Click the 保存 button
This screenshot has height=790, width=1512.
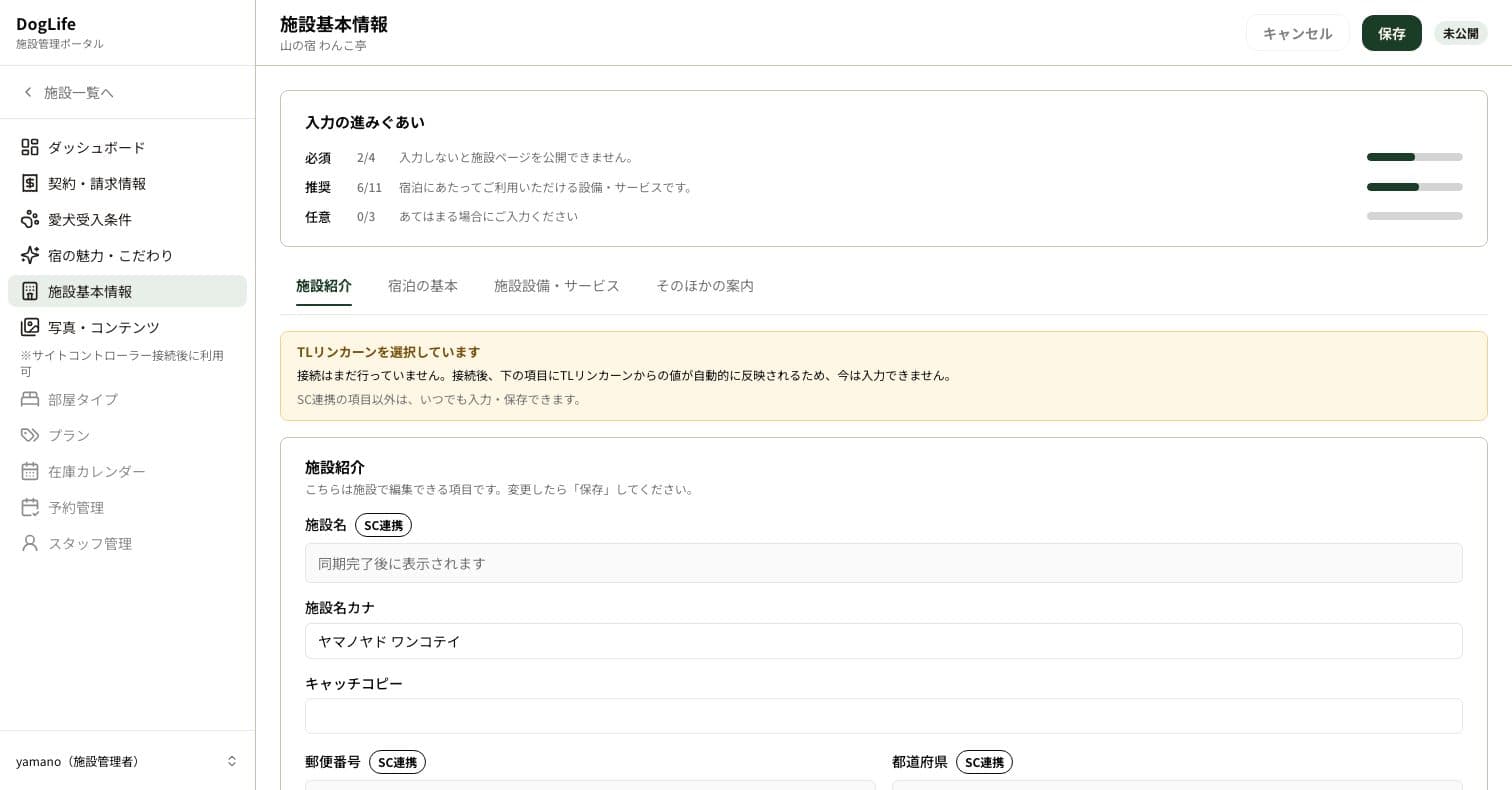[1392, 33]
